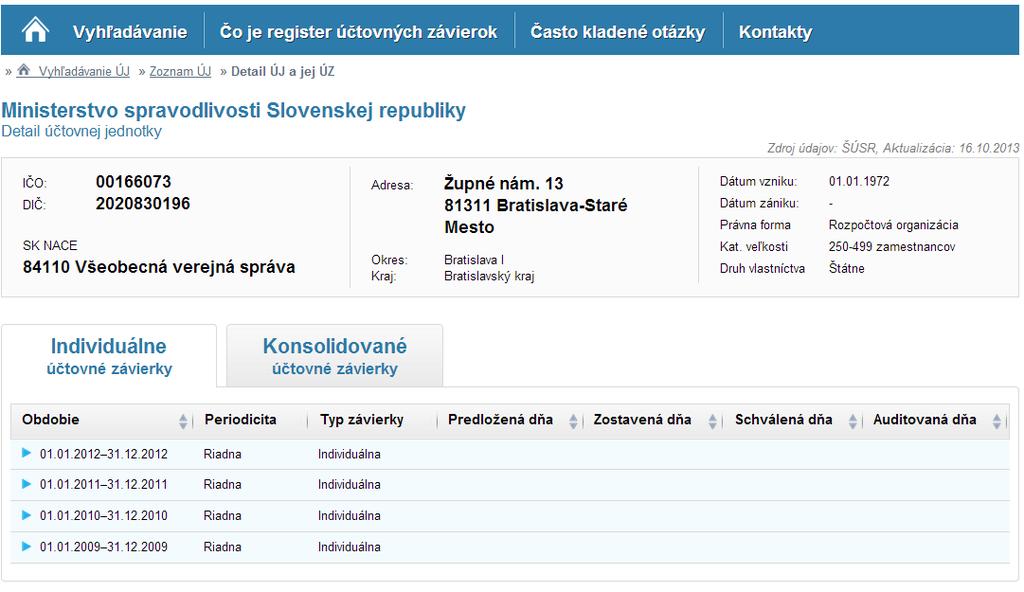
Task: Click 84110 Všeobecná verejná správa text
Action: click(x=159, y=267)
